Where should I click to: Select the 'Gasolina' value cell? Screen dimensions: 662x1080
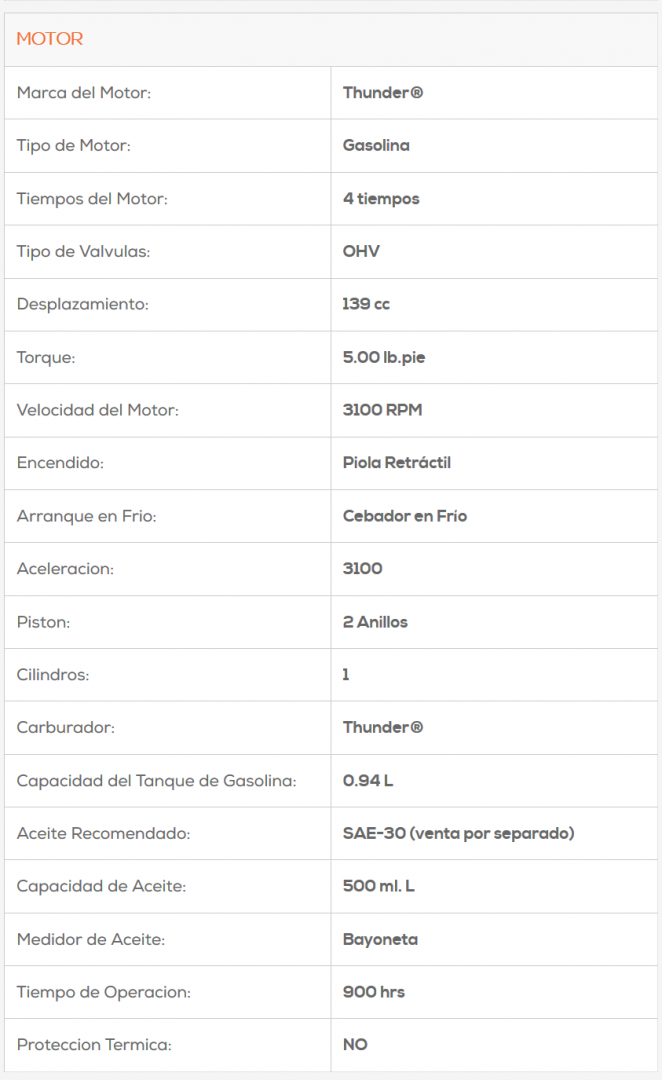pyautogui.click(x=376, y=145)
